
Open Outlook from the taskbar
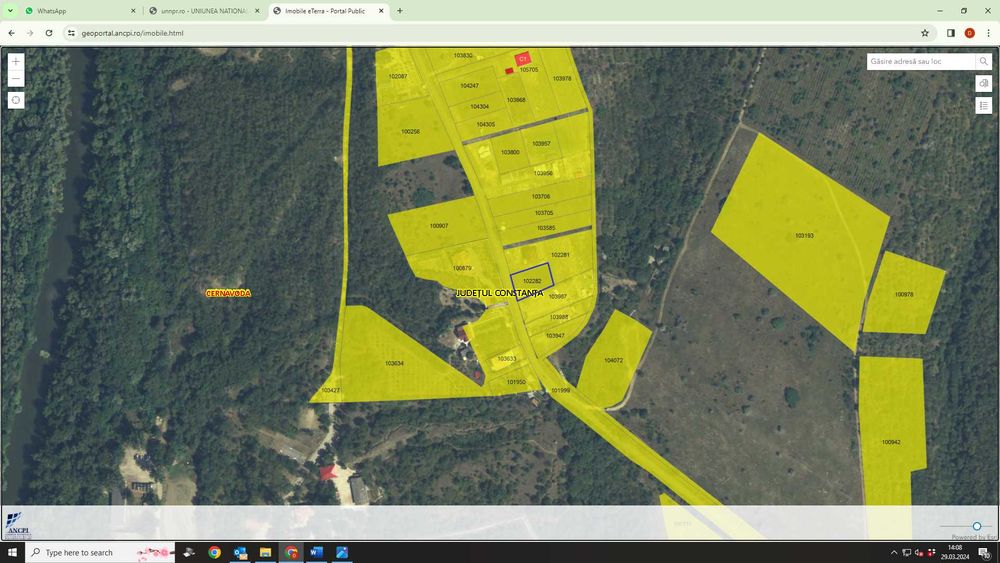(x=240, y=552)
